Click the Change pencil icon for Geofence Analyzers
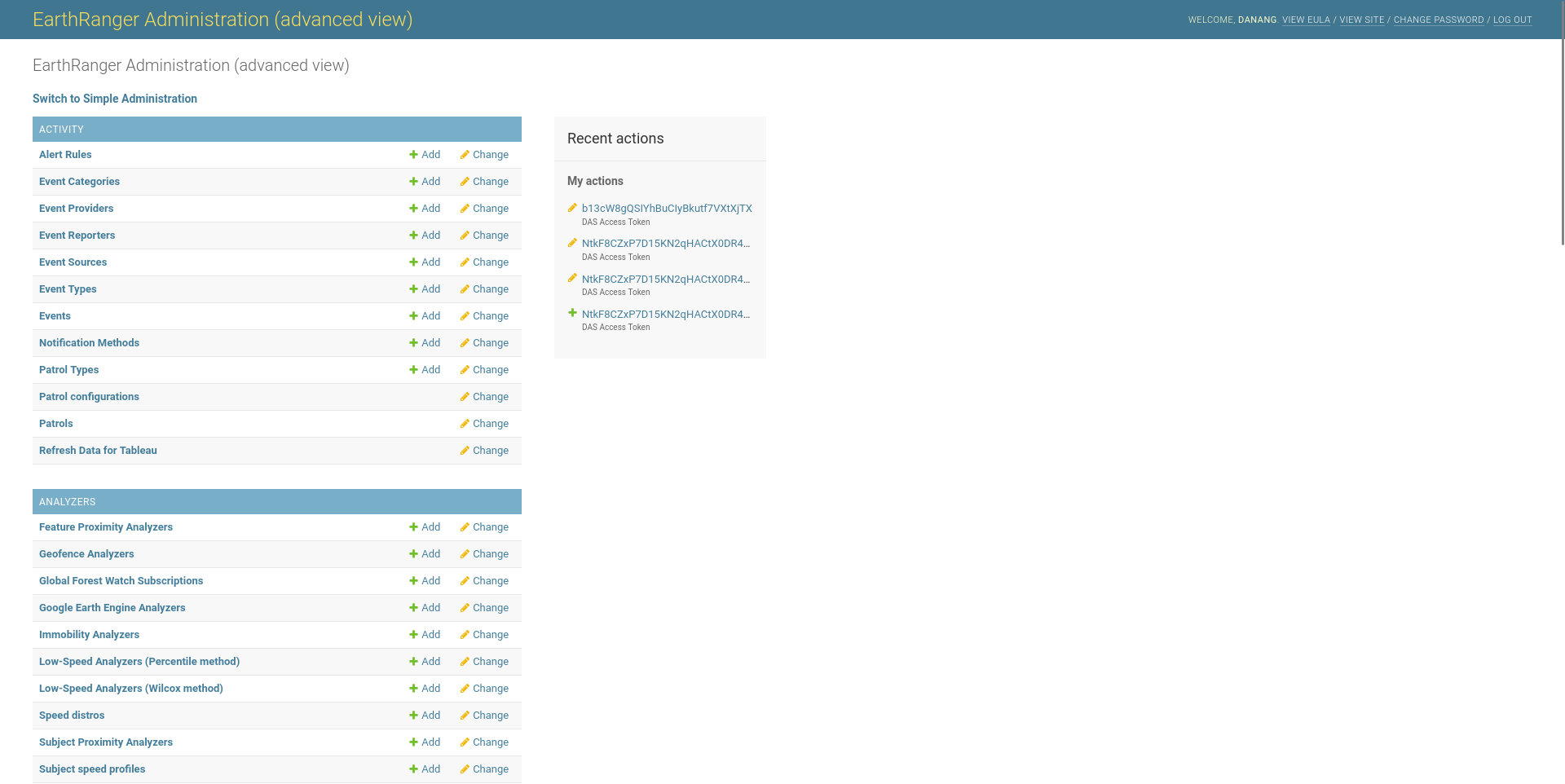 465,554
